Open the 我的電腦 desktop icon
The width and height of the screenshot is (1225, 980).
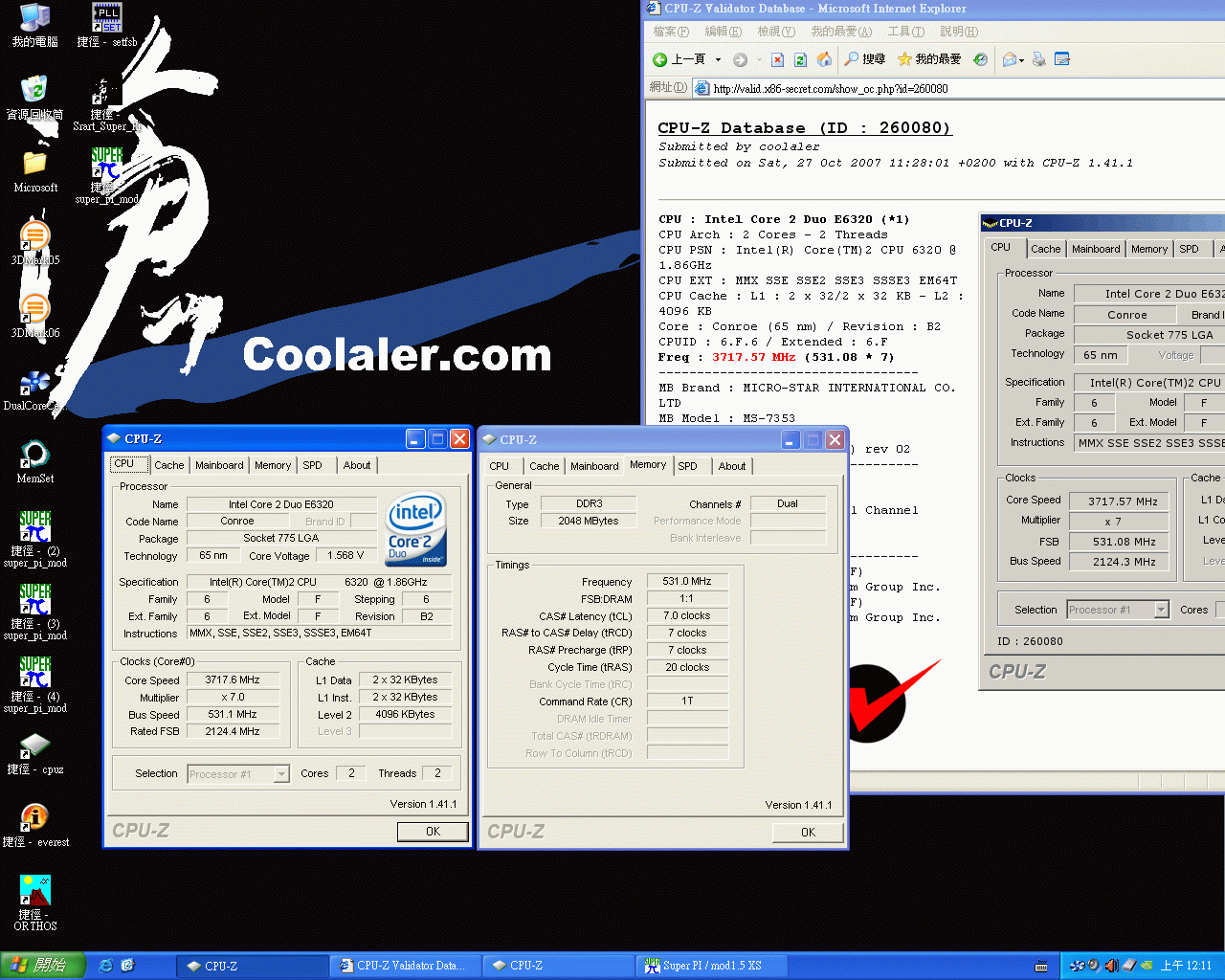[x=35, y=25]
